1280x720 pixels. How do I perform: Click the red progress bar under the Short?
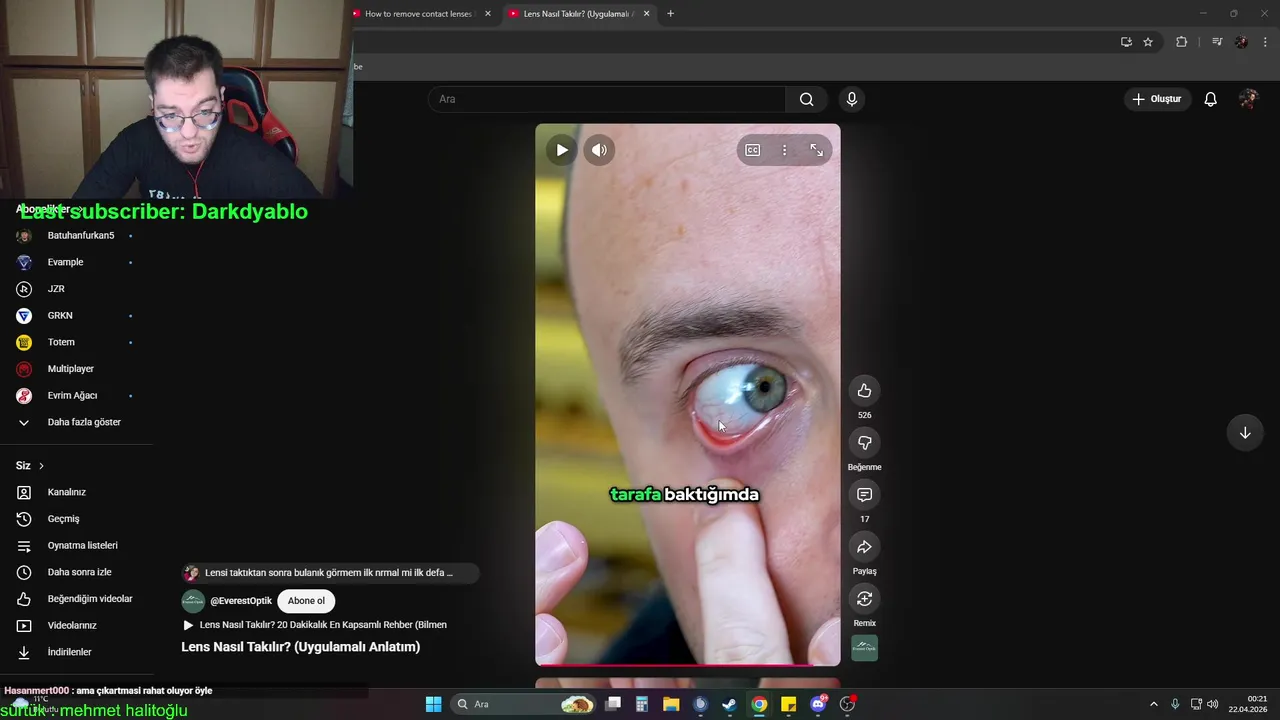687,664
